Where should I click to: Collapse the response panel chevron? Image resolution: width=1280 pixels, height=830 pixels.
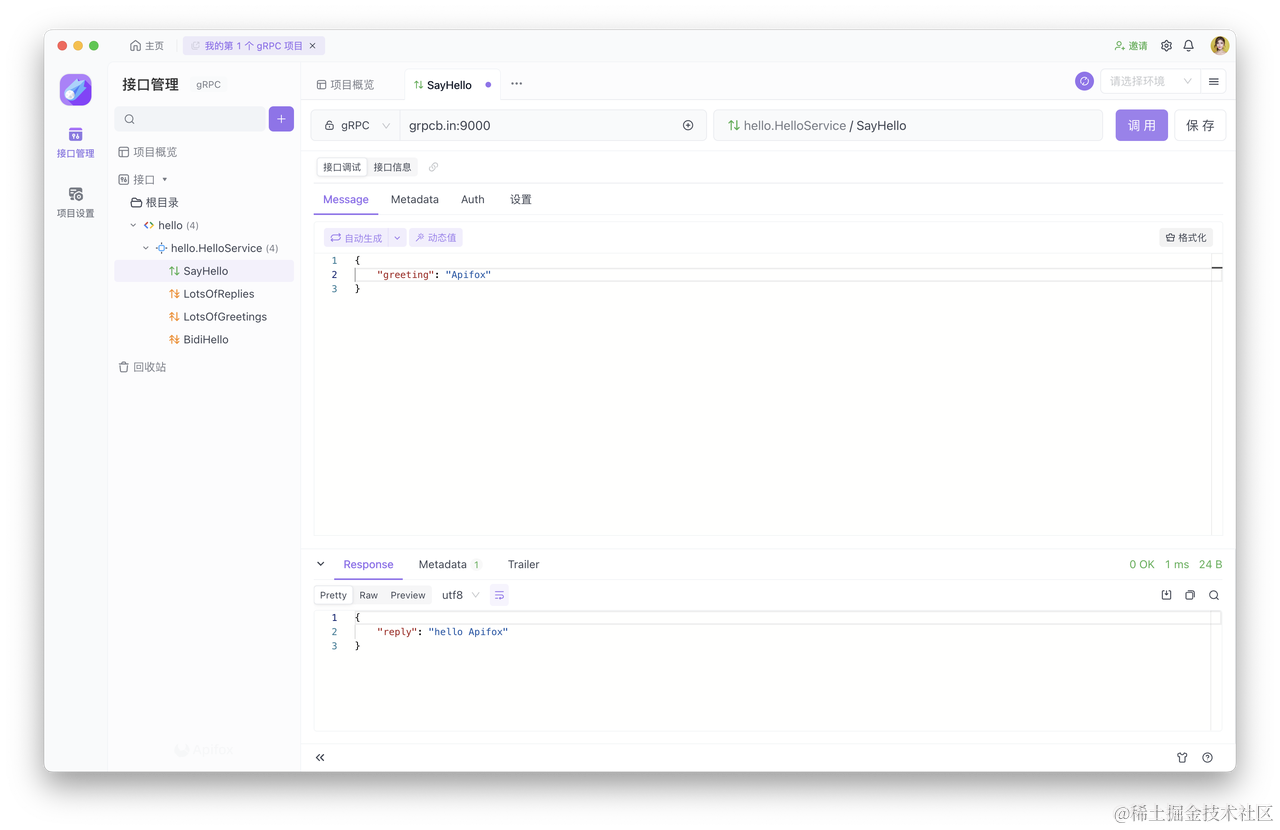click(x=321, y=564)
